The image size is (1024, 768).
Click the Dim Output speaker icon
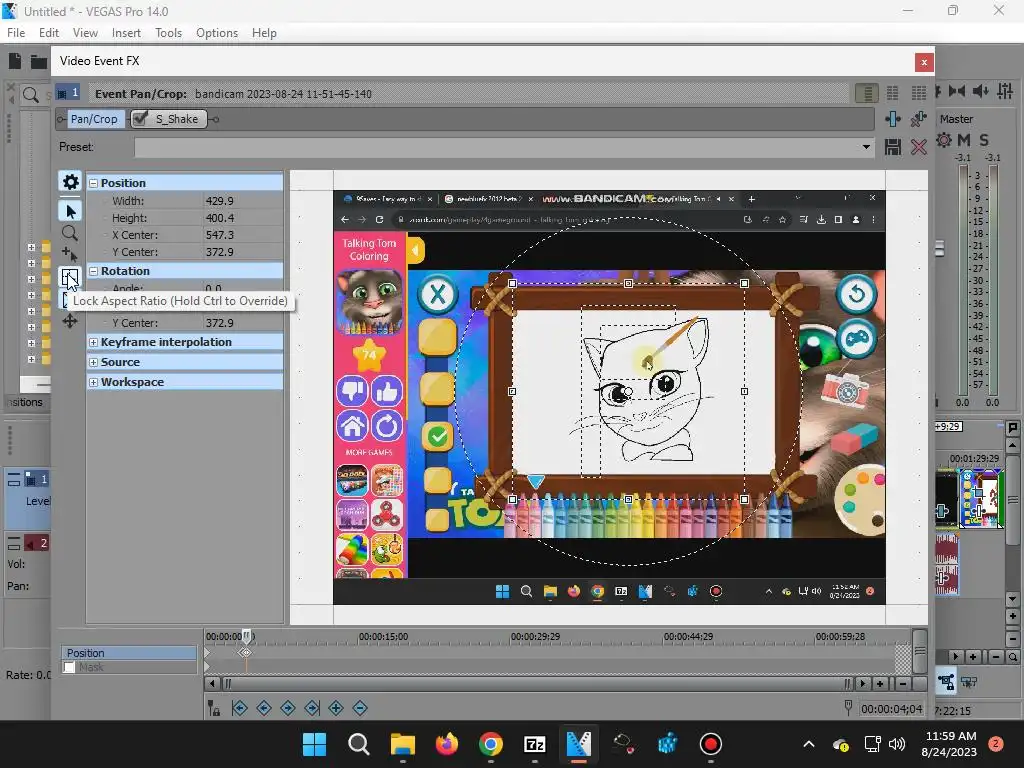[980, 91]
